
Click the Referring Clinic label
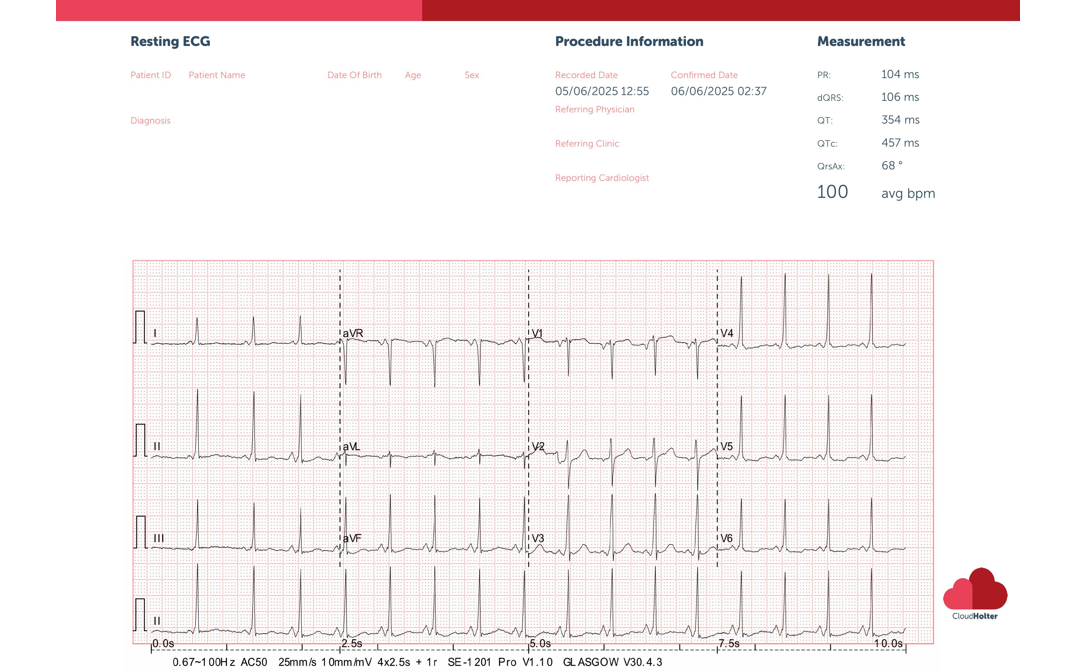(x=587, y=143)
